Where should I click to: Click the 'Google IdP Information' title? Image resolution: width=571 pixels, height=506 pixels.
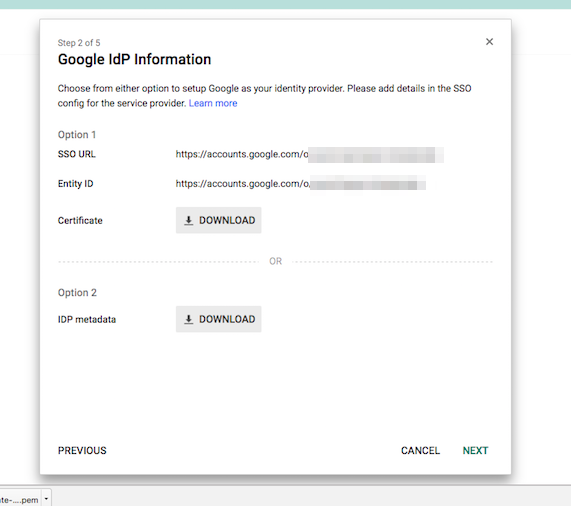[134, 59]
